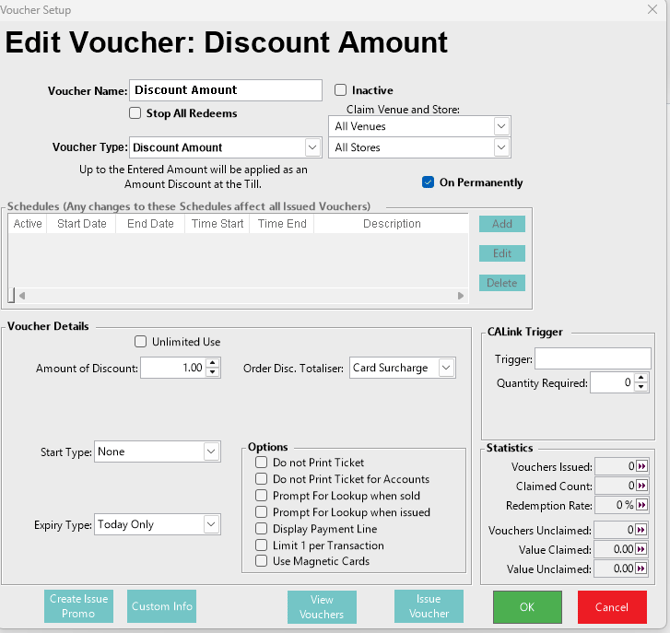Click the Description column header
This screenshot has width=670, height=633.
click(392, 224)
